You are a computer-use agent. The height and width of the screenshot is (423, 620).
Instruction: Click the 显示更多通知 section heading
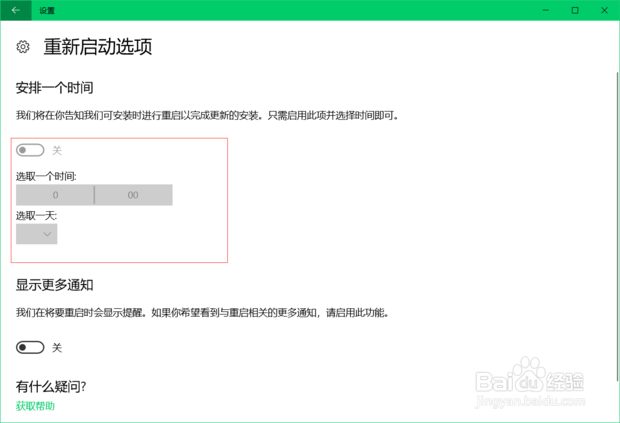(x=55, y=285)
